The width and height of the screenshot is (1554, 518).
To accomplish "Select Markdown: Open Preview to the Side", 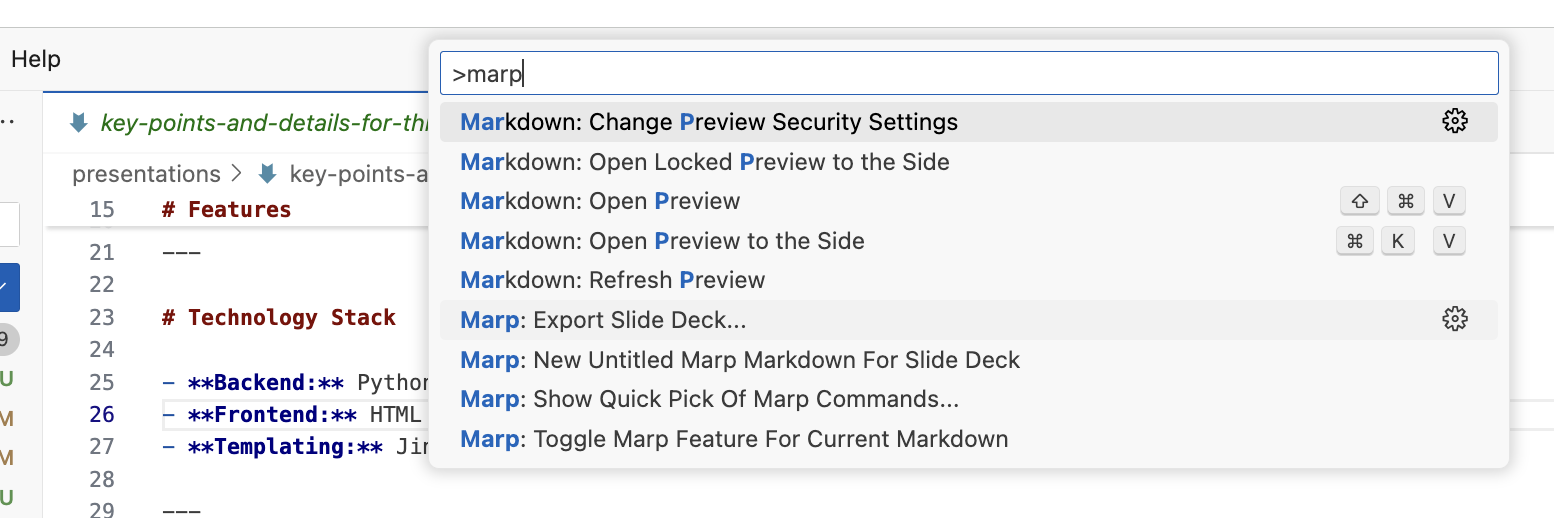I will 662,241.
